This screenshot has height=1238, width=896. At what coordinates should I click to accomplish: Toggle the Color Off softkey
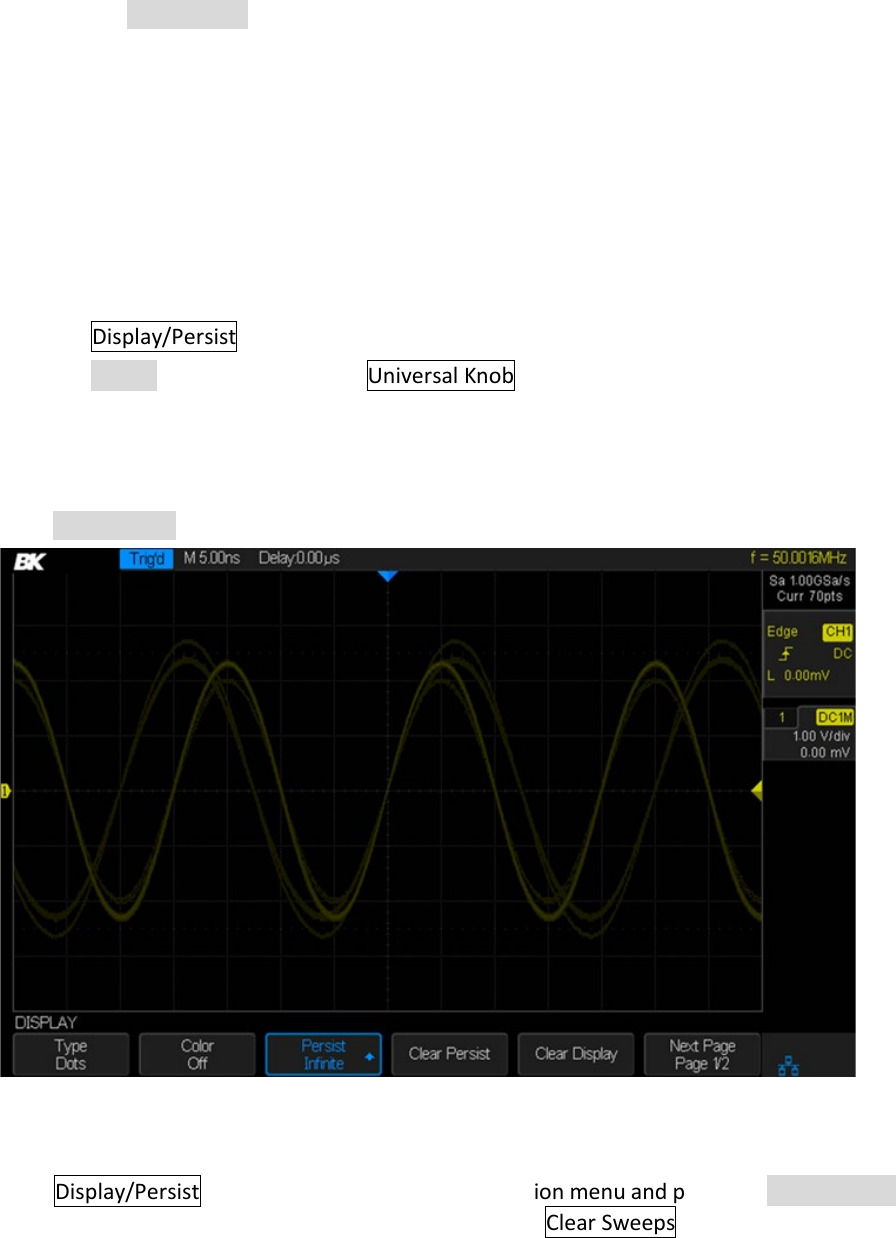(x=197, y=1054)
